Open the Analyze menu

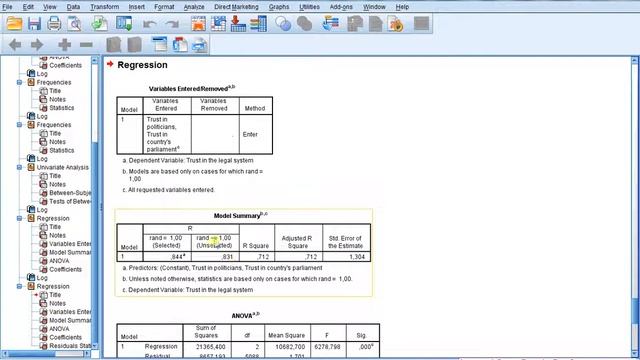point(194,7)
